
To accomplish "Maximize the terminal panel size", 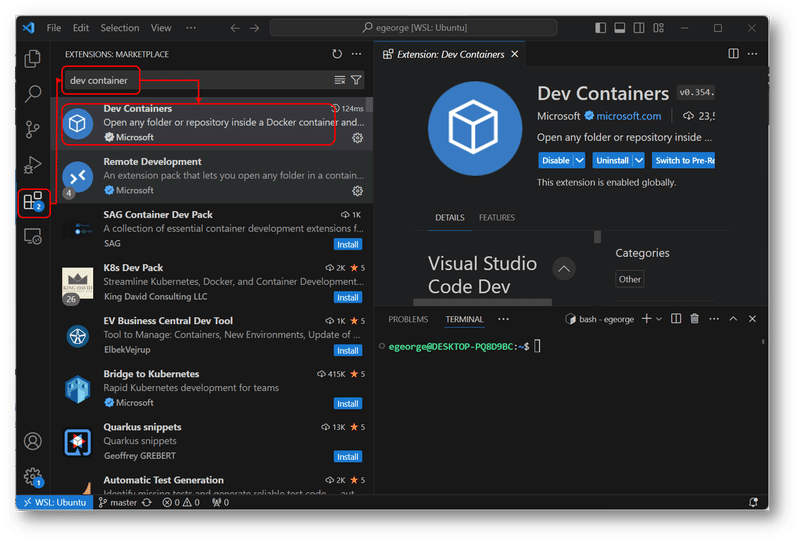I will click(733, 318).
